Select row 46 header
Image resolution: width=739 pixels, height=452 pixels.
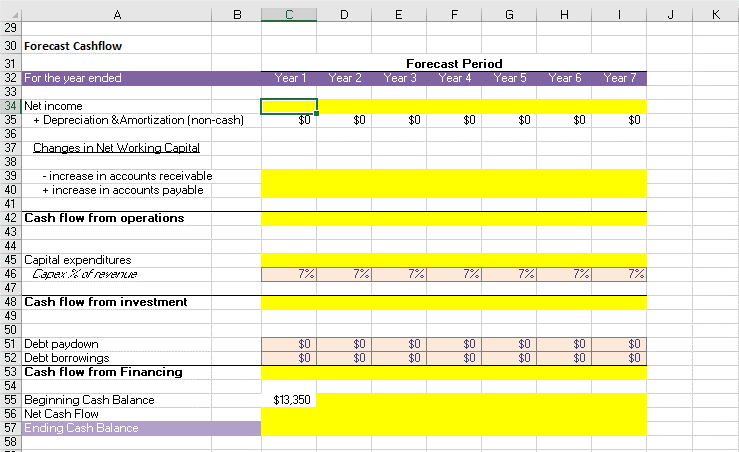coord(10,274)
